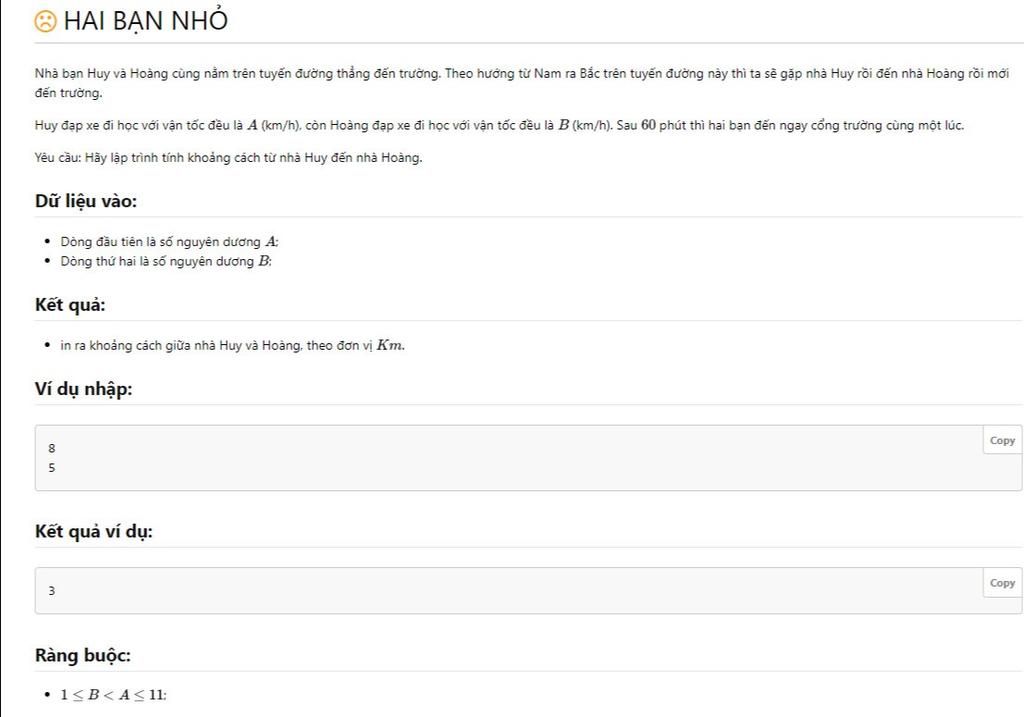Viewport: 1024px width, 717px height.
Task: Click the paragraph starting with Huy đạp xe
Action: pyautogui.click(x=499, y=125)
